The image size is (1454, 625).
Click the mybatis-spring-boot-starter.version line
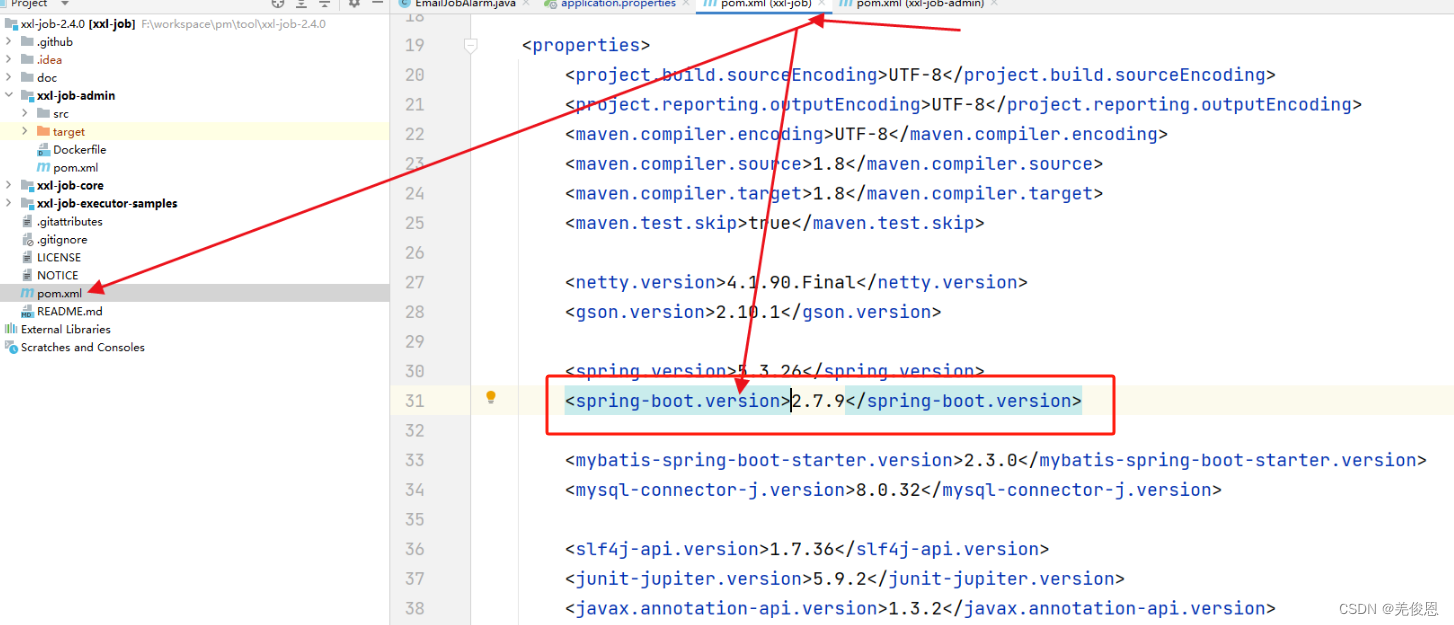click(x=996, y=460)
